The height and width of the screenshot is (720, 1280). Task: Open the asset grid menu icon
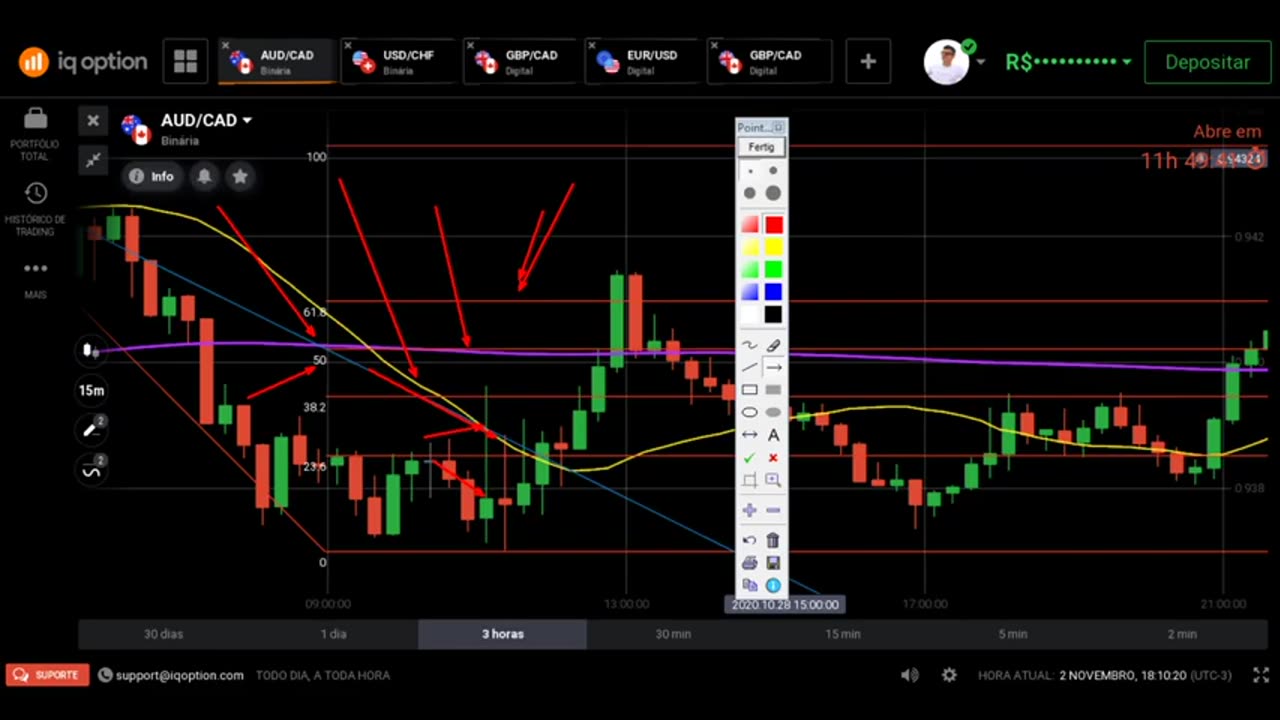click(x=185, y=61)
